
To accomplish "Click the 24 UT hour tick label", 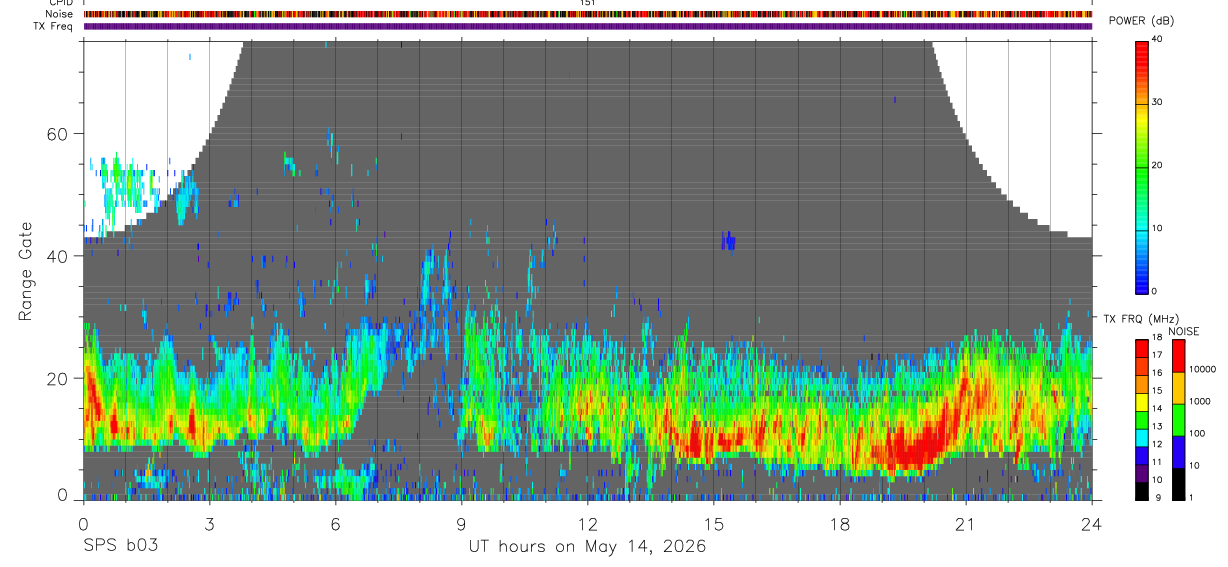I will (1092, 524).
